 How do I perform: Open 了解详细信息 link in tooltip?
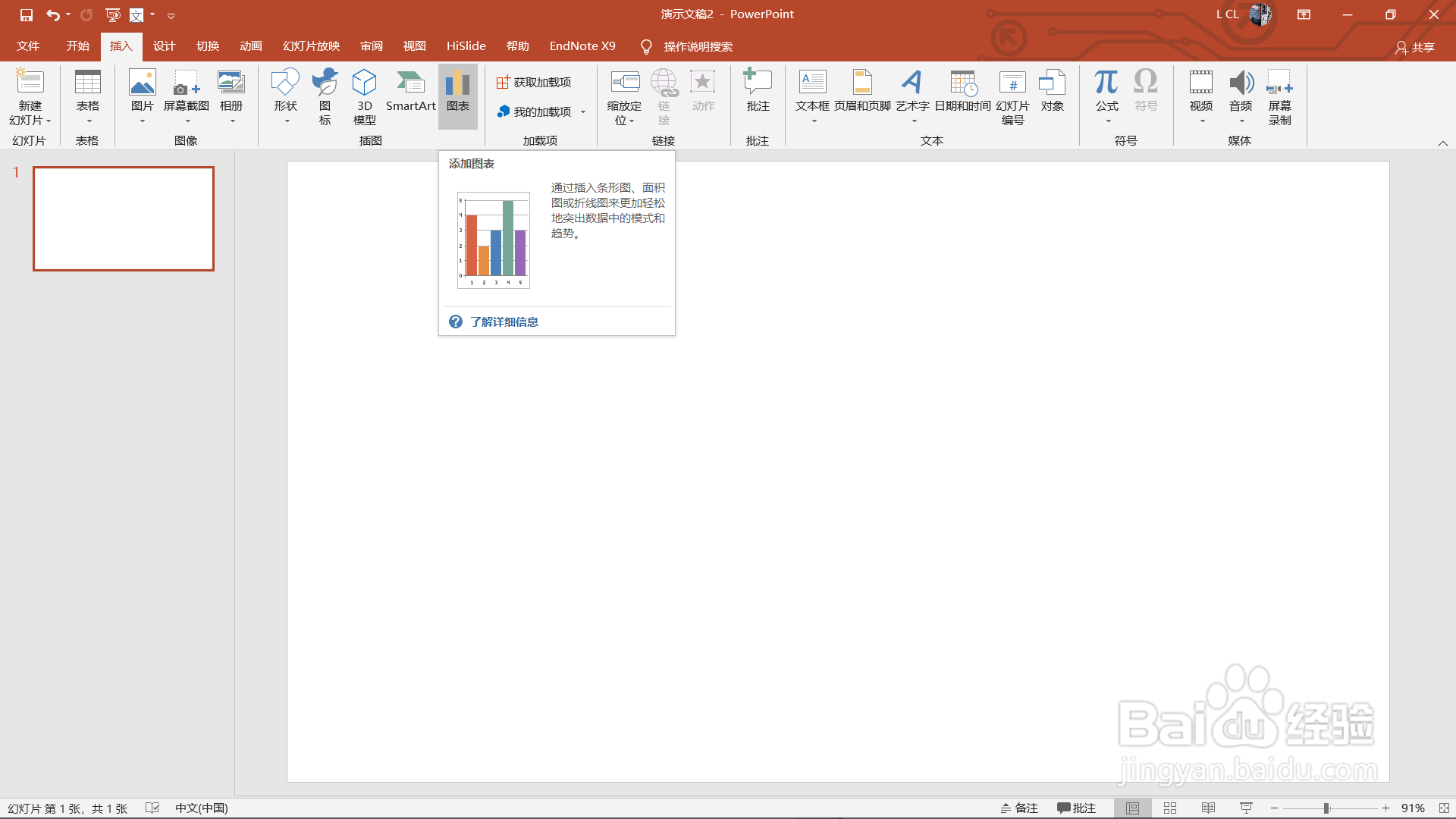(x=504, y=322)
